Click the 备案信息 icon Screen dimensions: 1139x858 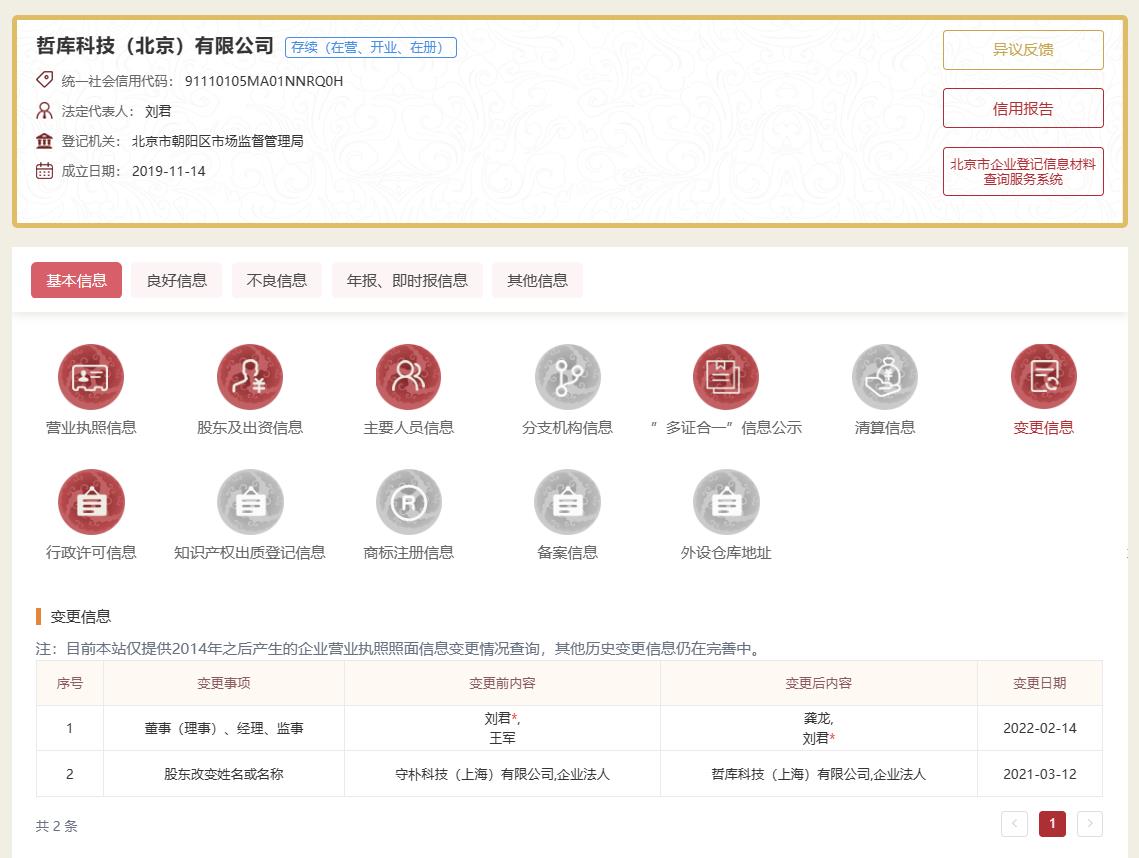[567, 502]
